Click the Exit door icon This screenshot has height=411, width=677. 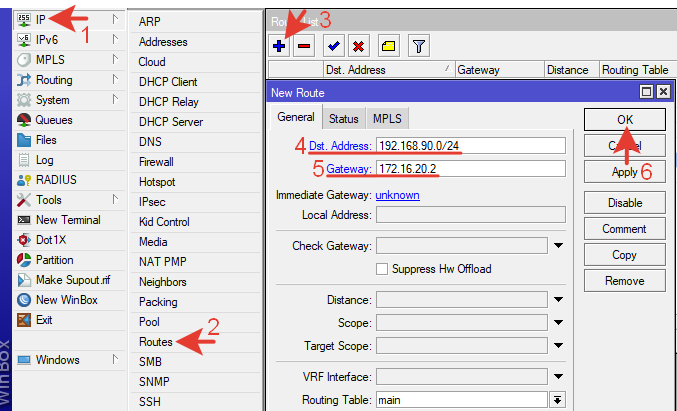click(24, 320)
